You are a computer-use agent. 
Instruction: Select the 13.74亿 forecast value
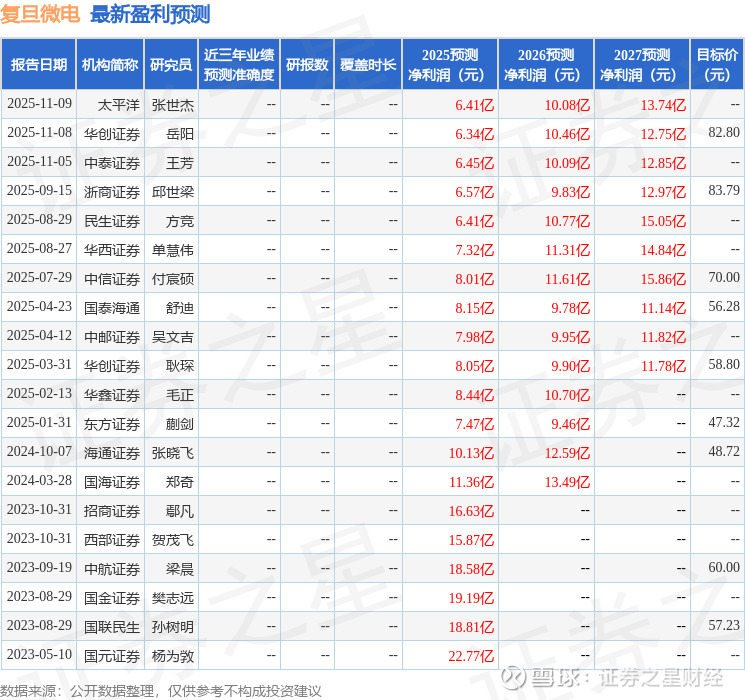tap(663, 105)
